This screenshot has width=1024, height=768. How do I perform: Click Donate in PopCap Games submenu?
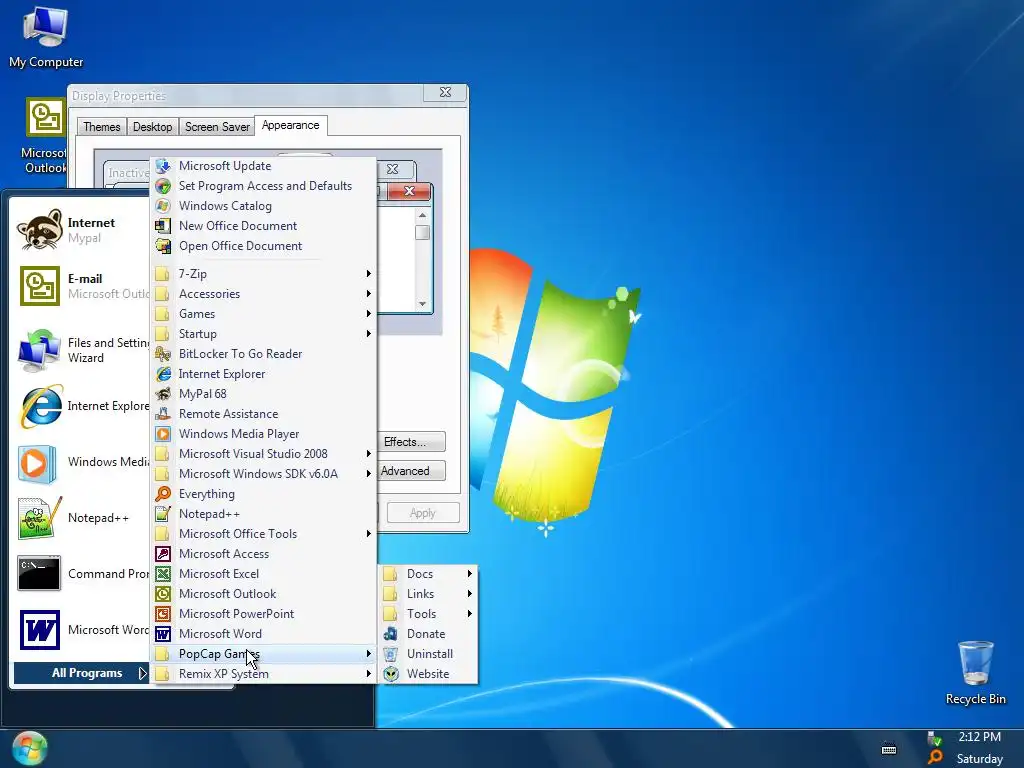click(x=428, y=634)
